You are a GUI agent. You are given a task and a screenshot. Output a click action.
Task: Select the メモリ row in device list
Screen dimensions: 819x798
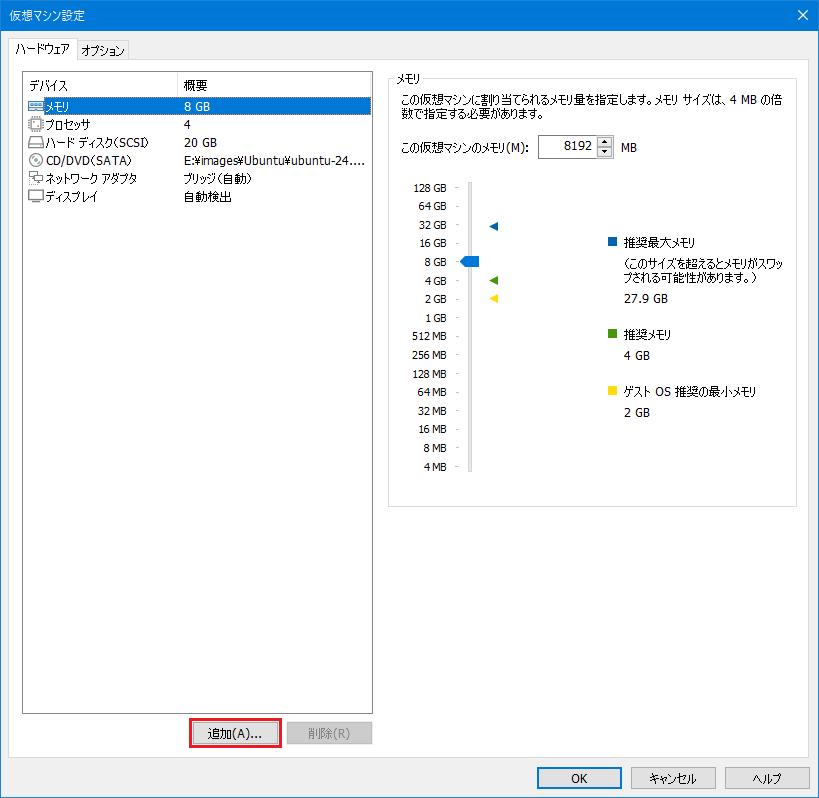point(199,106)
